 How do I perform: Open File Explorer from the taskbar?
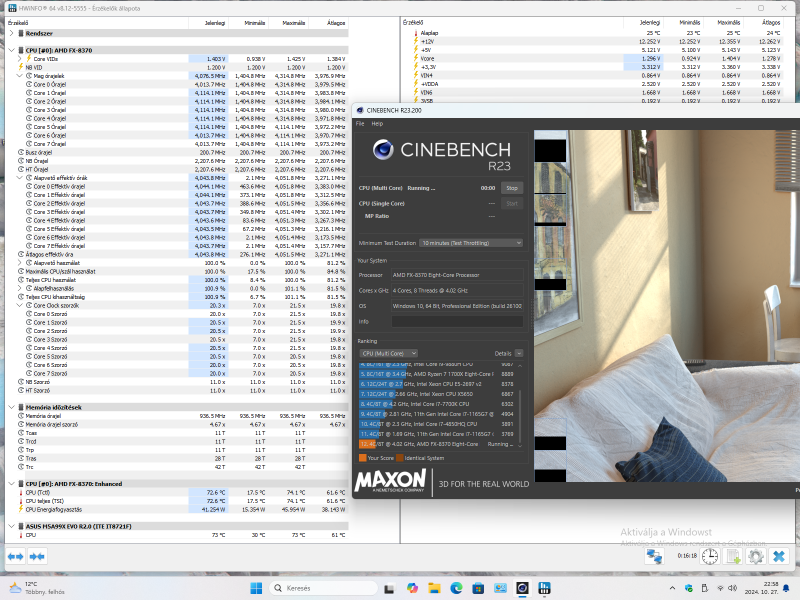(434, 588)
